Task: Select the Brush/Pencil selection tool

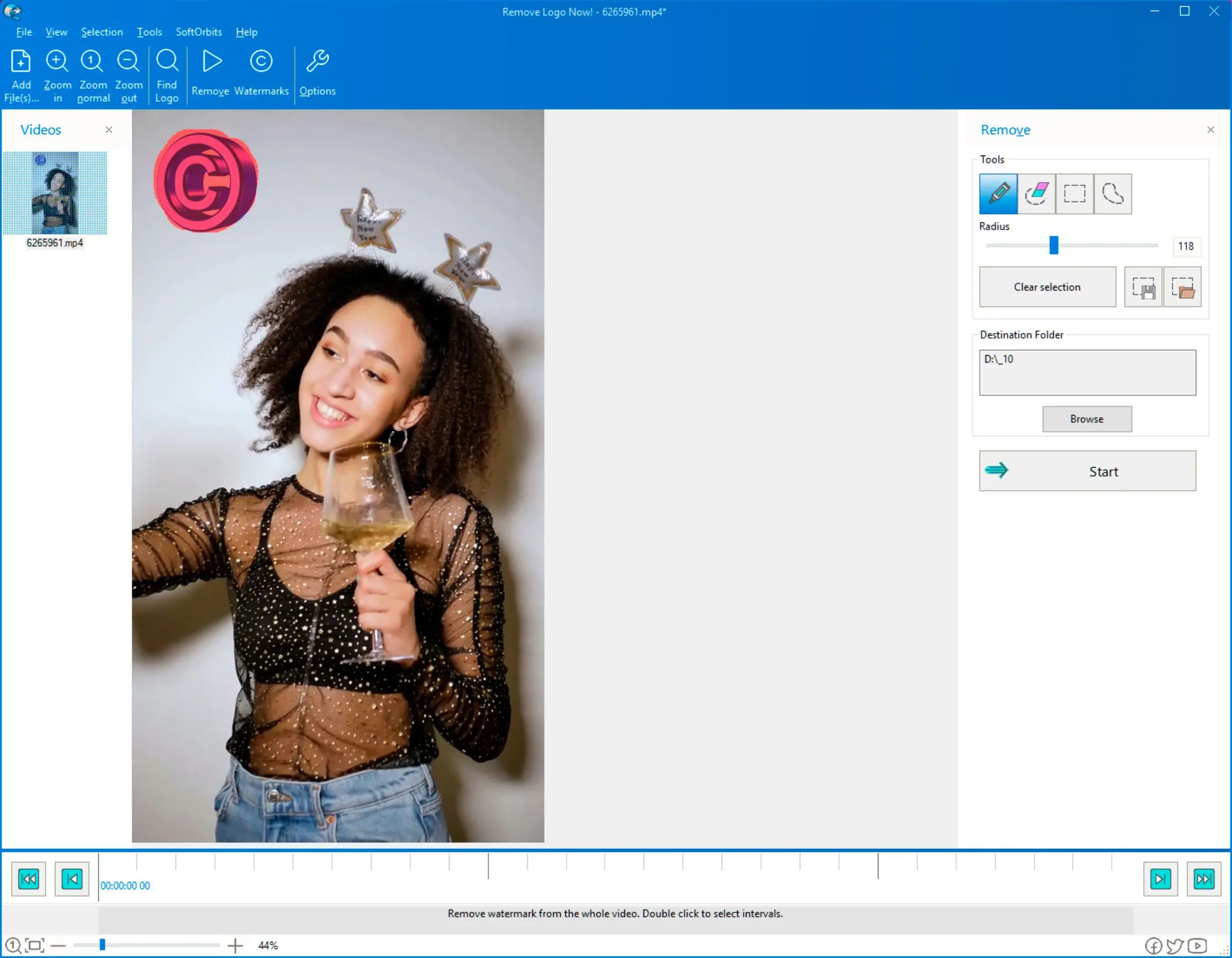Action: (998, 193)
